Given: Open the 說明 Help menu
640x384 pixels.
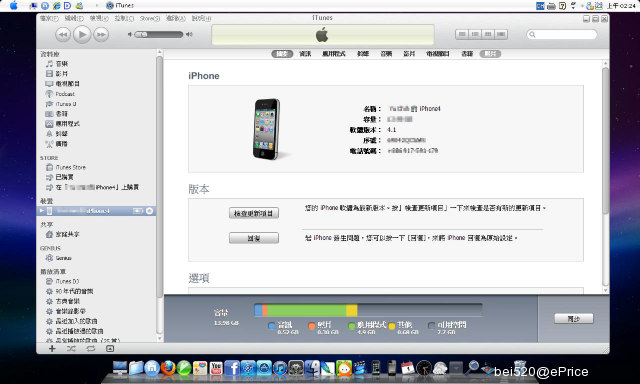Looking at the screenshot, I should pyautogui.click(x=201, y=18).
